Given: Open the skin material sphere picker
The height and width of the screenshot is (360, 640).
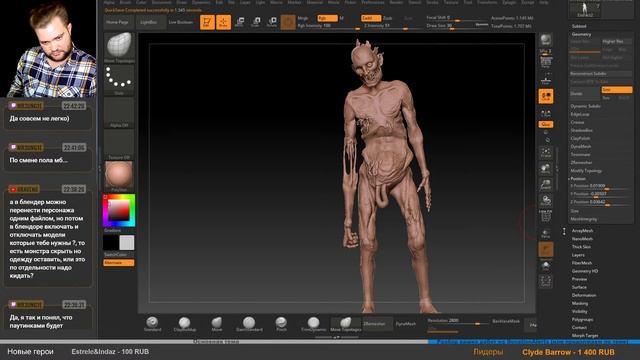Looking at the screenshot, I should point(119,176).
